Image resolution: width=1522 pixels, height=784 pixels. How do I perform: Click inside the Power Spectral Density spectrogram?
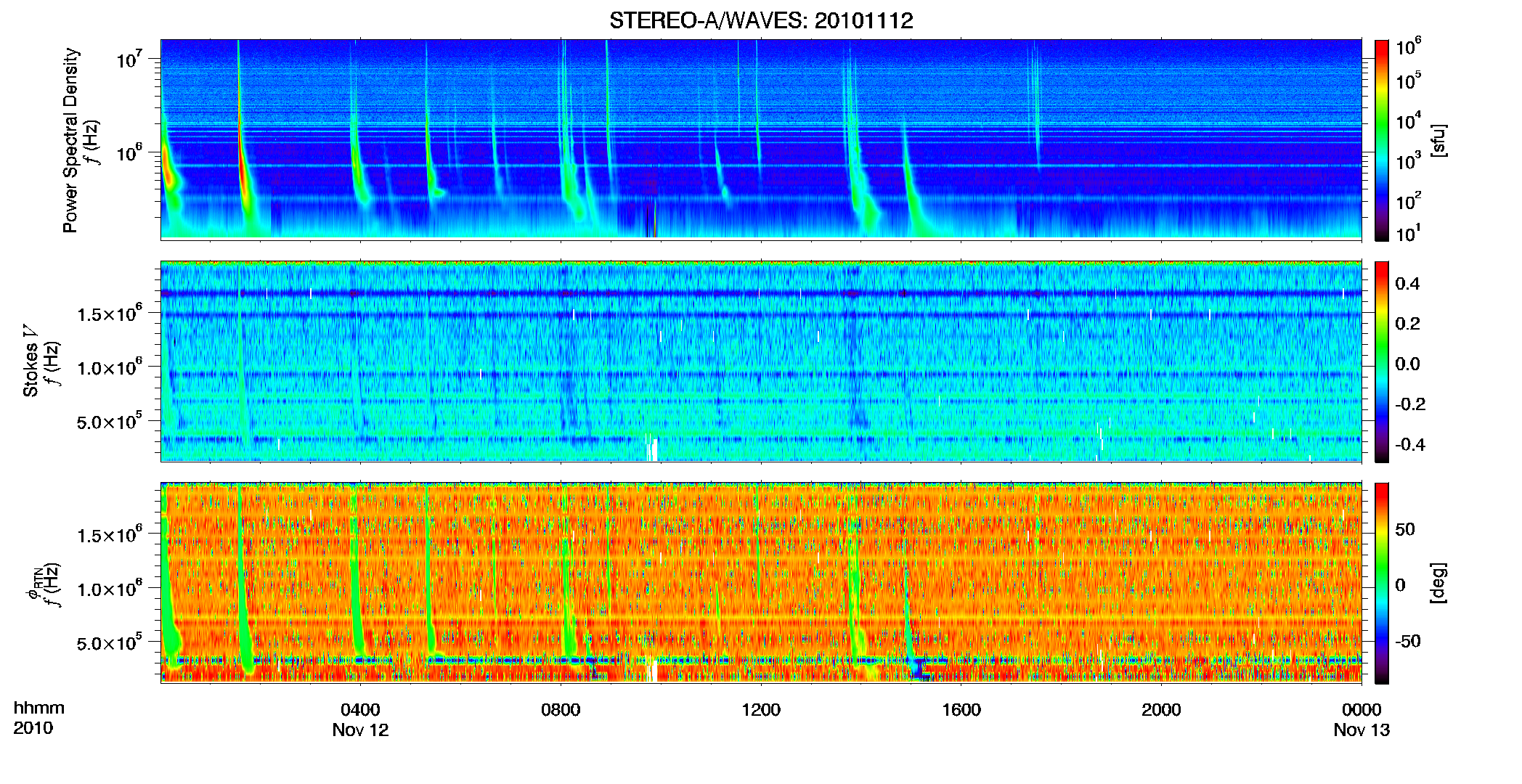pyautogui.click(x=761, y=139)
